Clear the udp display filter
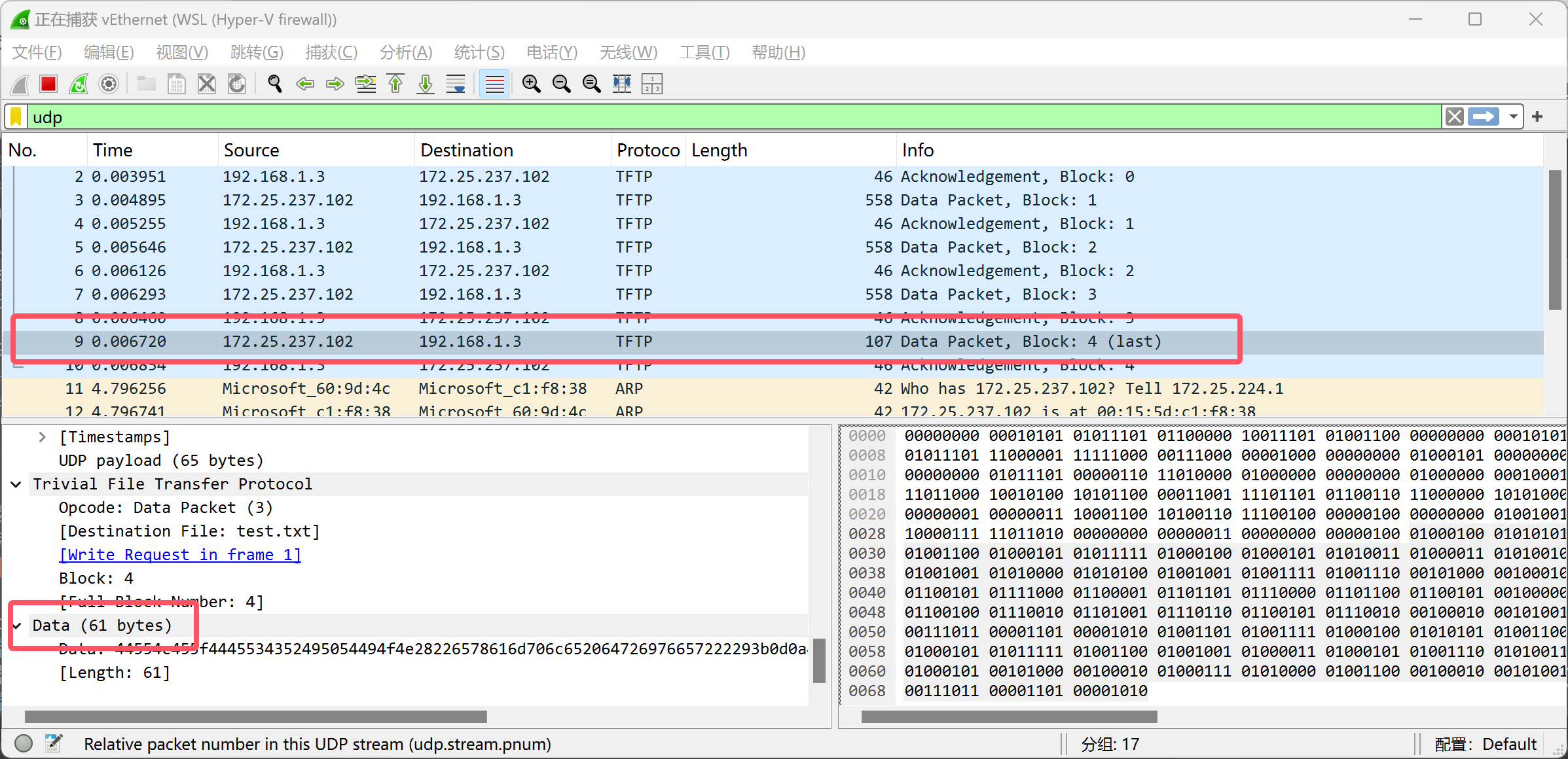 [x=1454, y=117]
